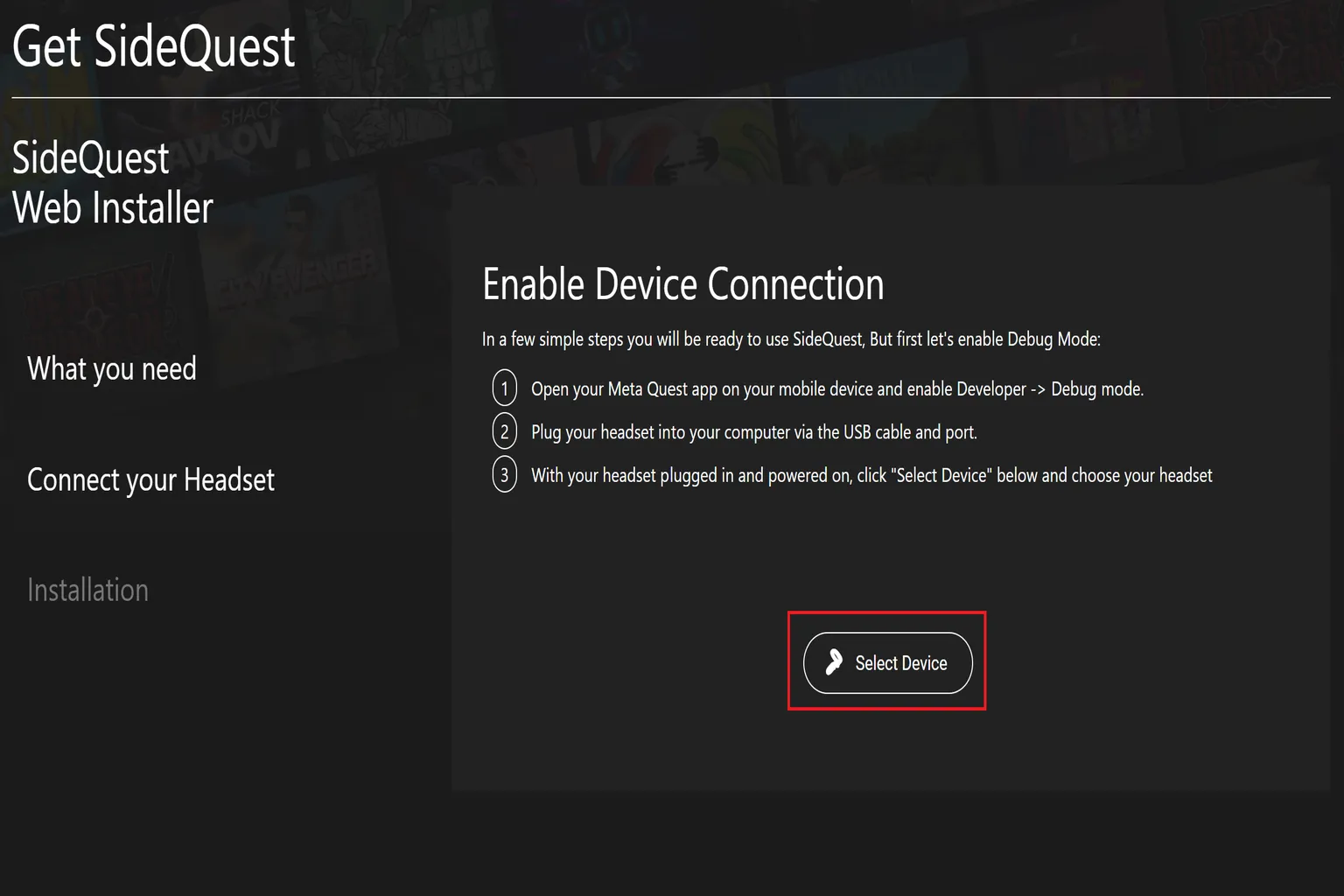Open the What you need step
1344x896 pixels.
(111, 368)
